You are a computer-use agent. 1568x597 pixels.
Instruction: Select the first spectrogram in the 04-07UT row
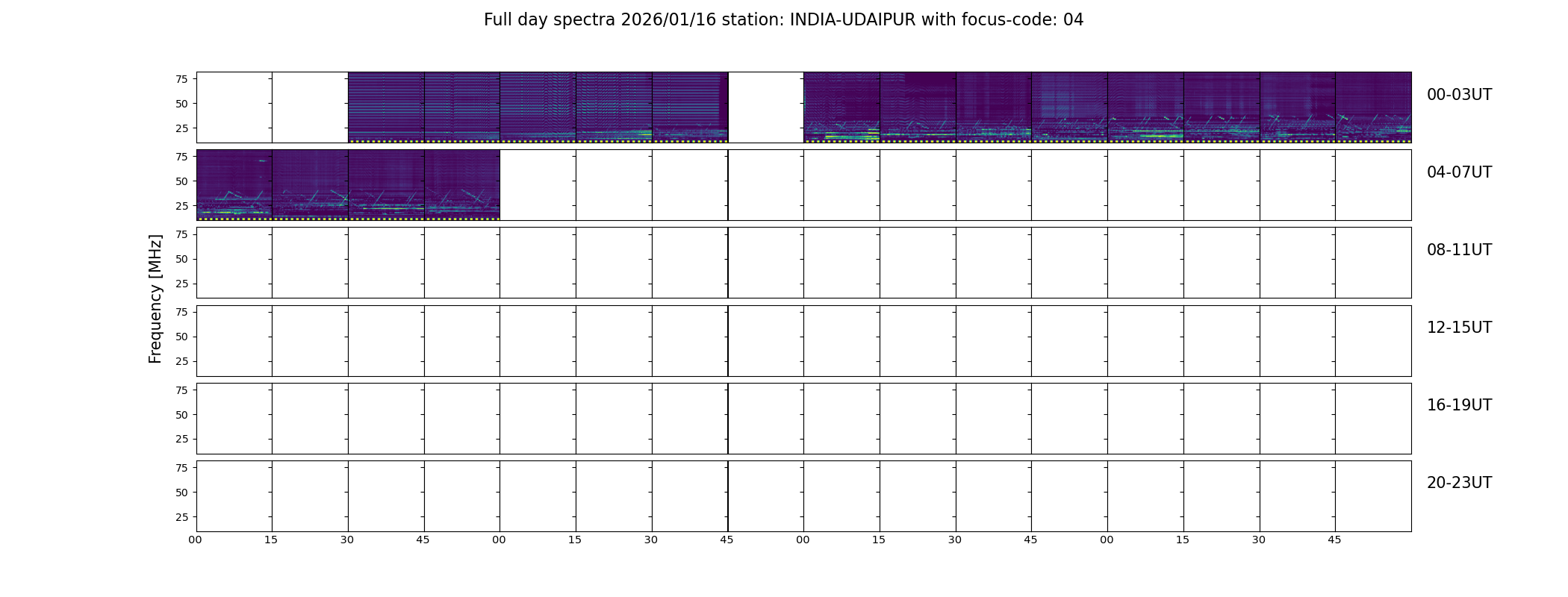click(234, 185)
